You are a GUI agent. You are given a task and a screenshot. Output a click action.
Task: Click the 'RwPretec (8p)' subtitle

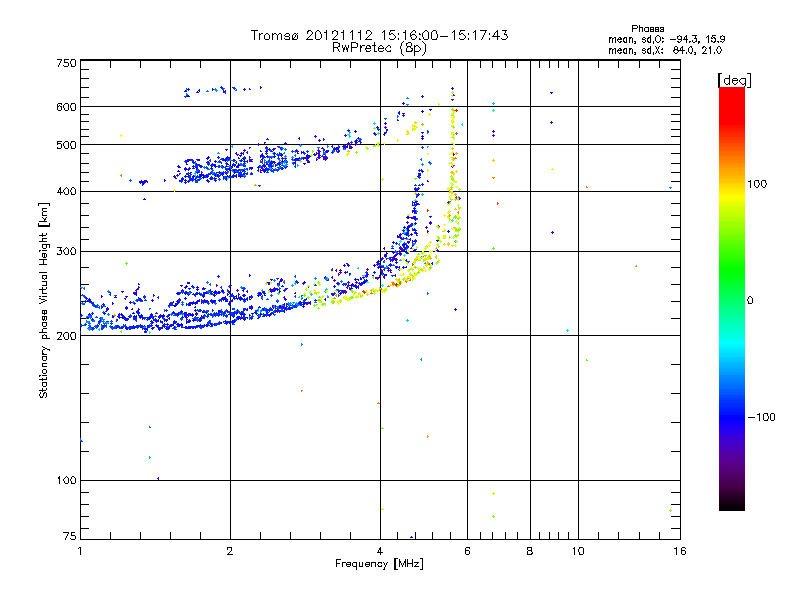coord(379,48)
